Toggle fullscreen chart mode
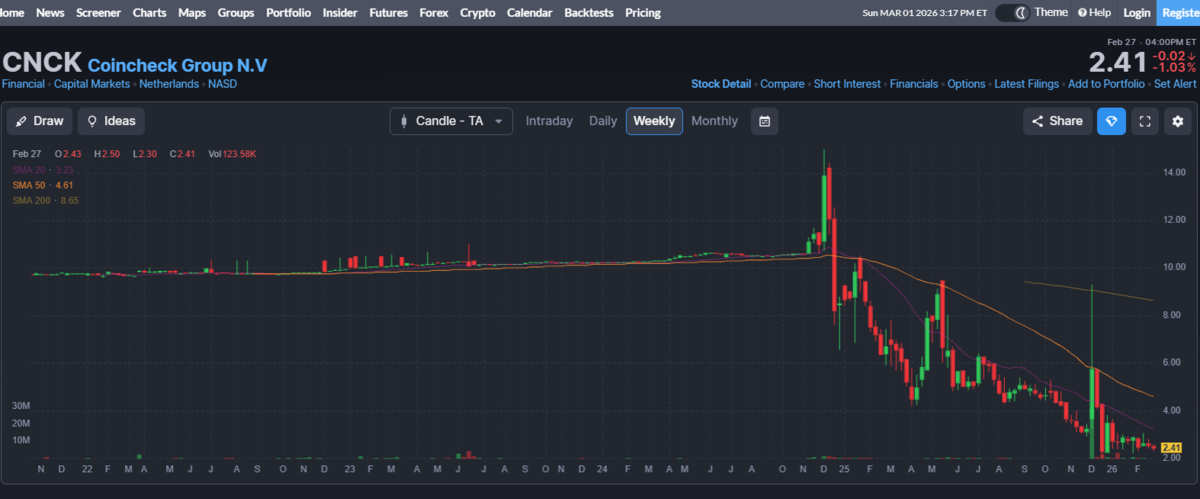Screen dimensions: 1200x499 pyautogui.click(x=1145, y=121)
